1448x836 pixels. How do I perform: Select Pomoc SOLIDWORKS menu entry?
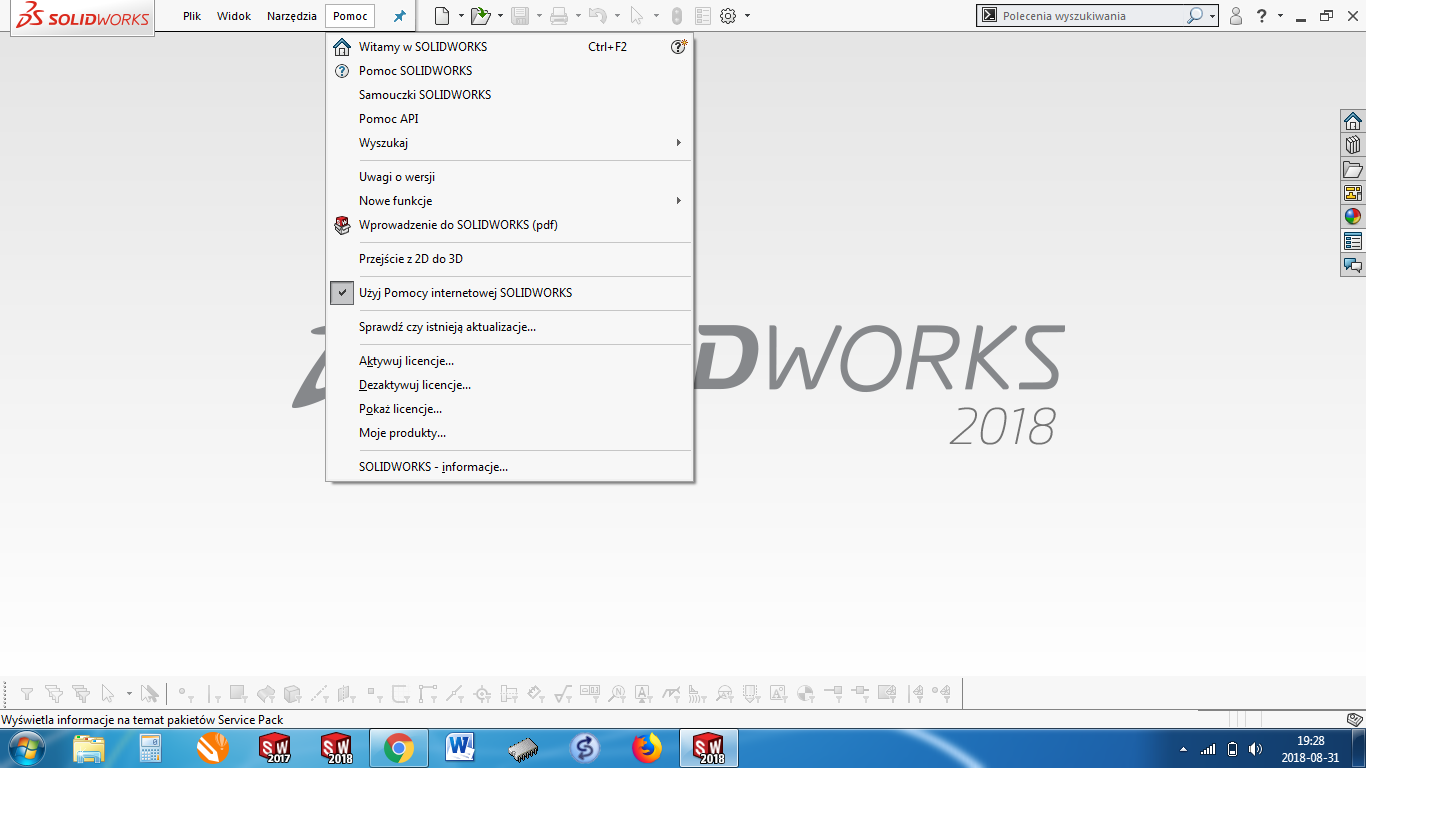pos(510,71)
